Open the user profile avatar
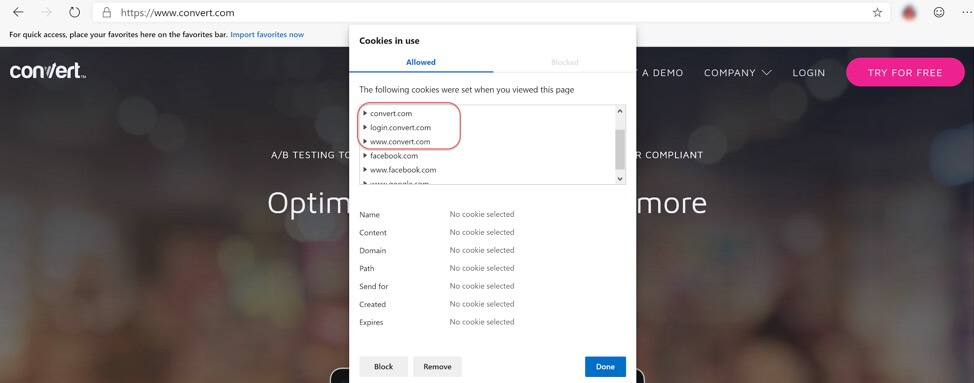Viewport: 974px width, 383px height. 909,12
